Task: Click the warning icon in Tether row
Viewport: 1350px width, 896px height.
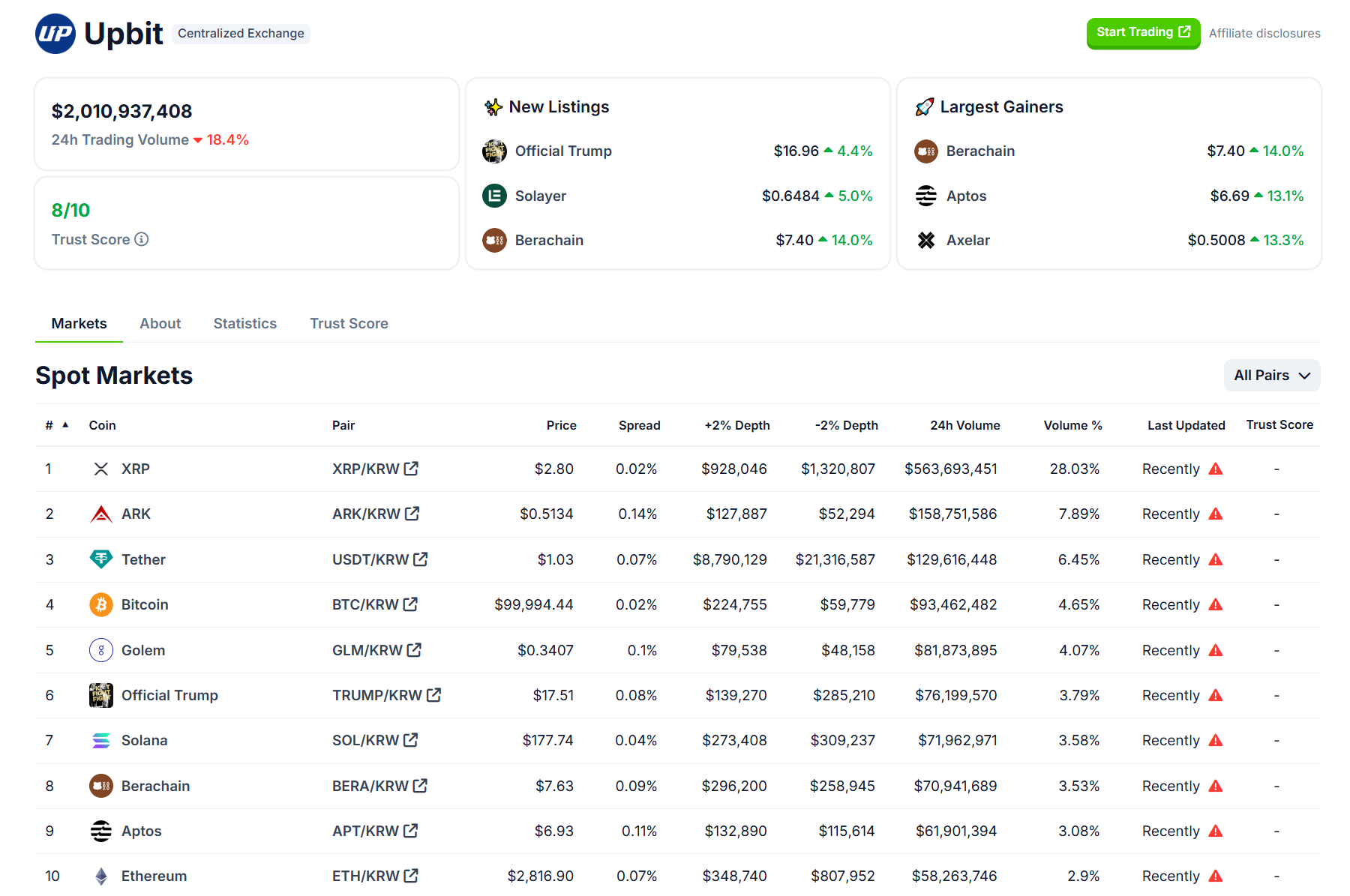Action: 1216,559
